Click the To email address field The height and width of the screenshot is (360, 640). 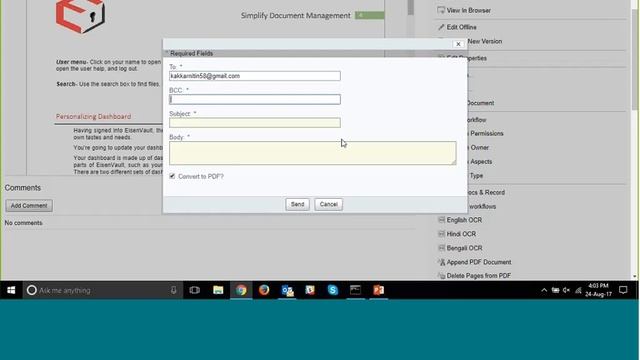[255, 76]
